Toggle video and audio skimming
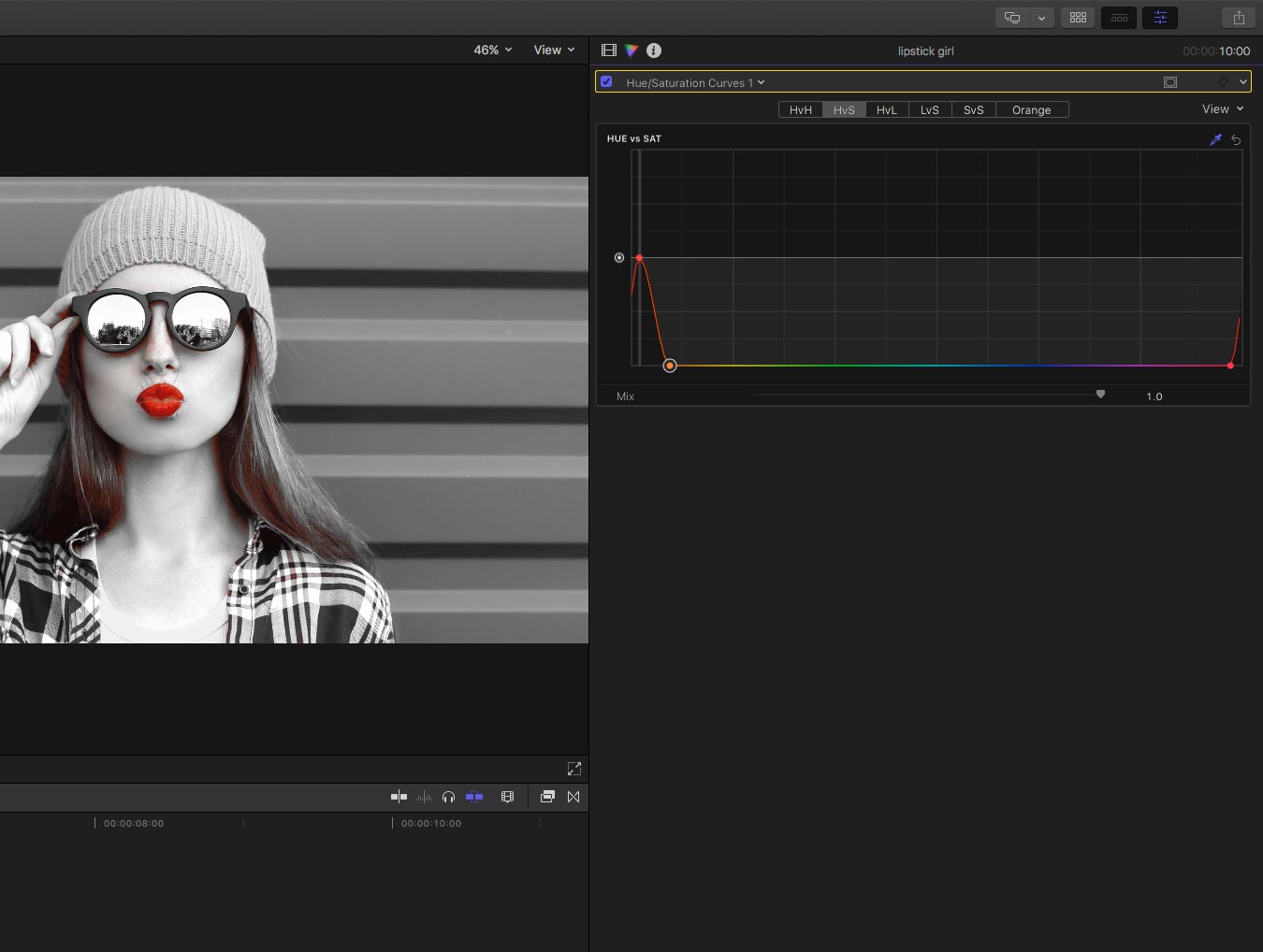This screenshot has height=952, width=1263. click(x=399, y=797)
